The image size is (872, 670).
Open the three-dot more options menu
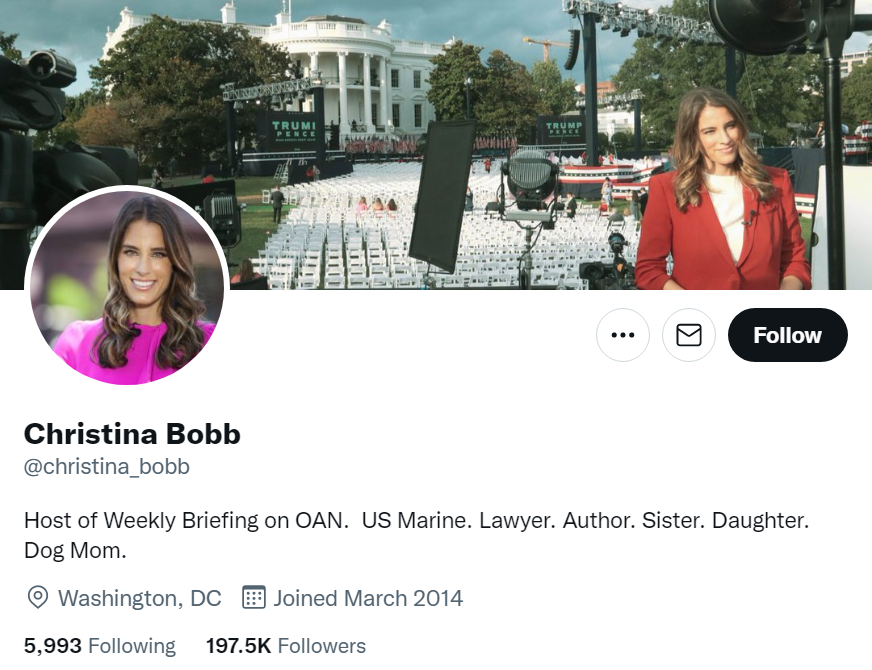(622, 335)
